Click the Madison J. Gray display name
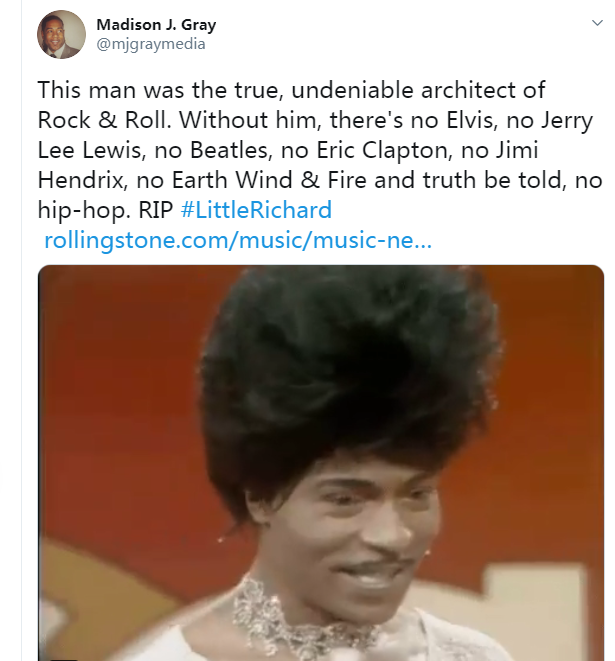 click(156, 25)
